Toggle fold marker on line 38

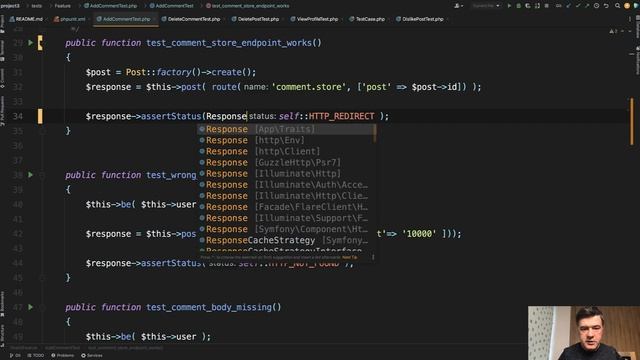pyautogui.click(x=42, y=175)
